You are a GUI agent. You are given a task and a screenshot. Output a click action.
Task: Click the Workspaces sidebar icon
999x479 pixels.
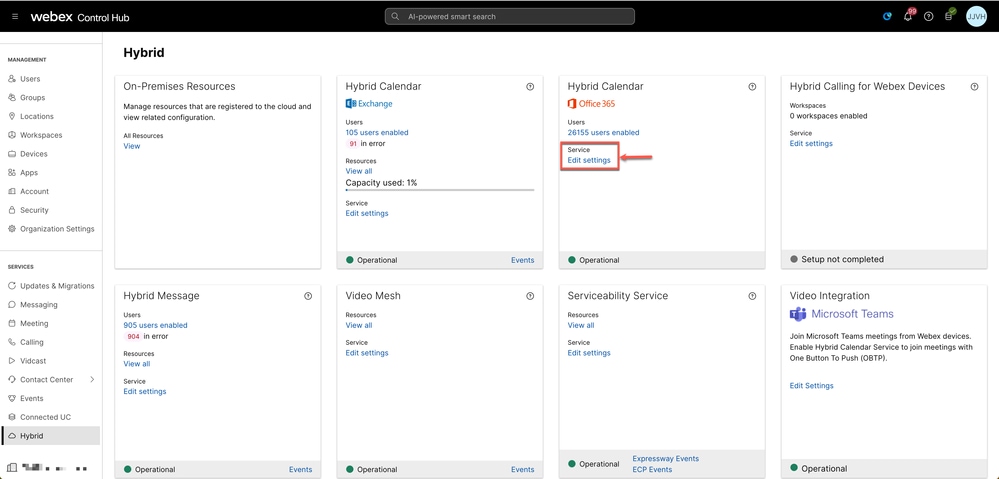[x=12, y=135]
